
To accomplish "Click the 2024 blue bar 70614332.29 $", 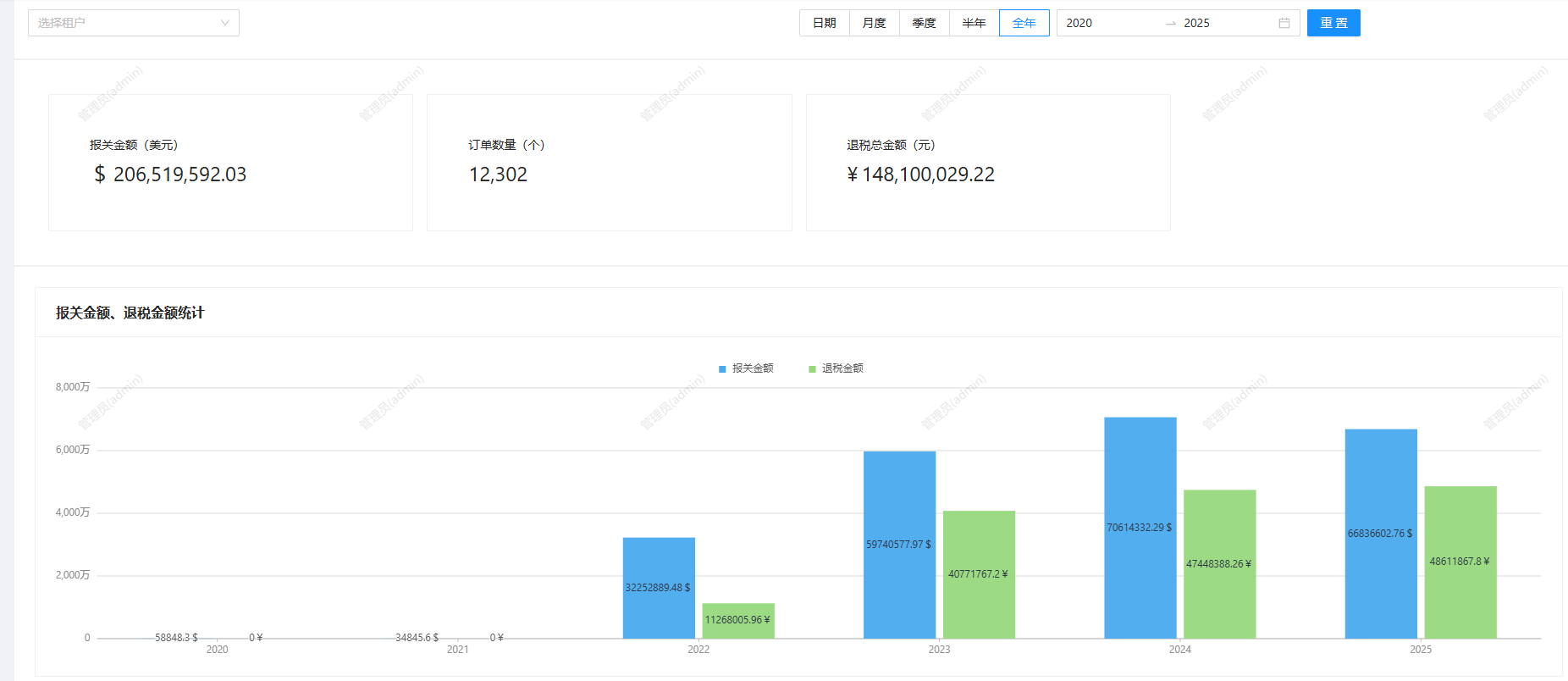I will pyautogui.click(x=1140, y=528).
